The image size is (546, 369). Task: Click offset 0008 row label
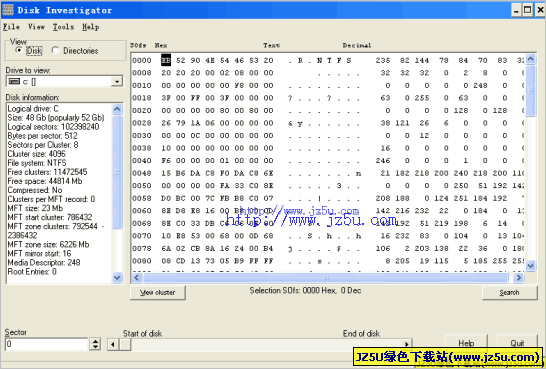[x=142, y=73]
